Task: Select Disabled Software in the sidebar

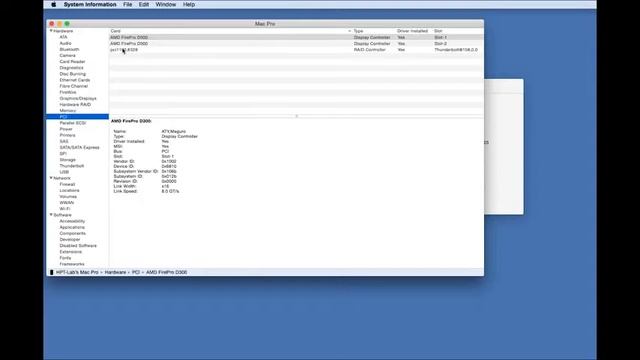Action: [x=78, y=245]
